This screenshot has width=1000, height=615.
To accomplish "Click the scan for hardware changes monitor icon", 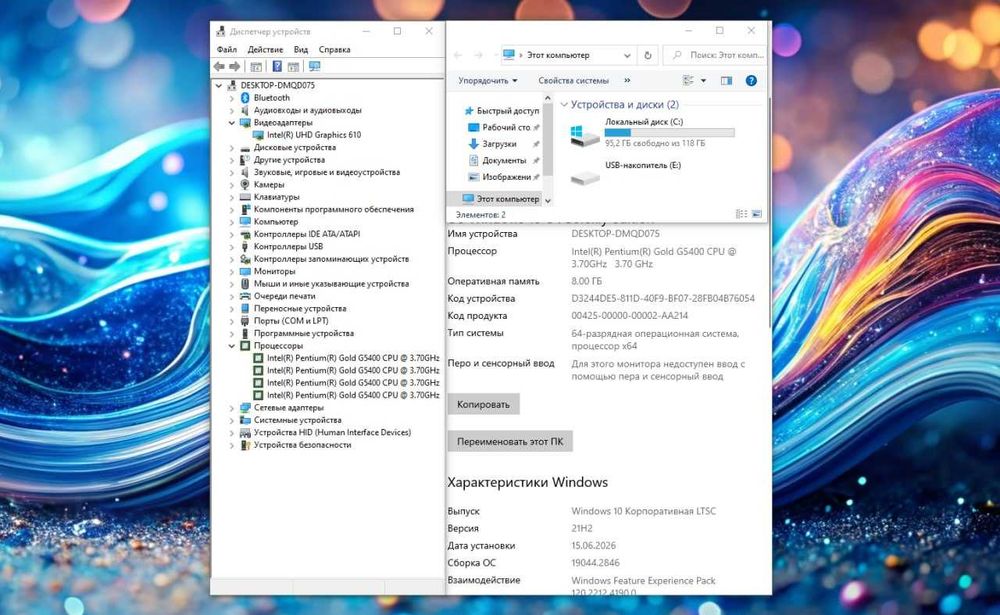I will [314, 66].
